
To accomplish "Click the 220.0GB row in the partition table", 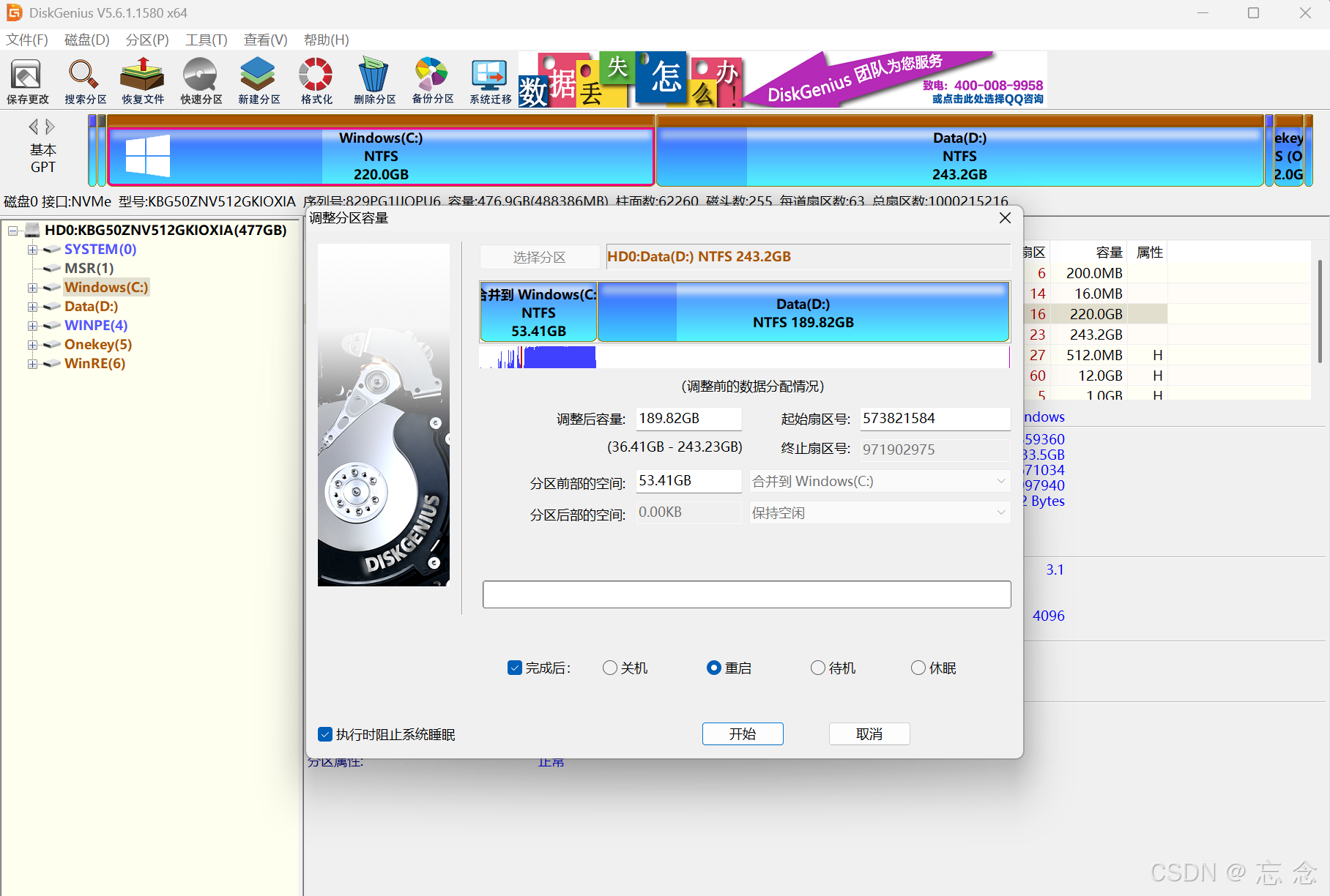I will (x=1095, y=314).
